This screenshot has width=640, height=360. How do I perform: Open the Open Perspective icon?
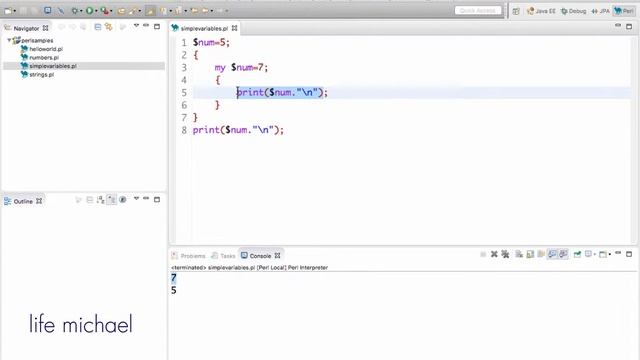[516, 11]
